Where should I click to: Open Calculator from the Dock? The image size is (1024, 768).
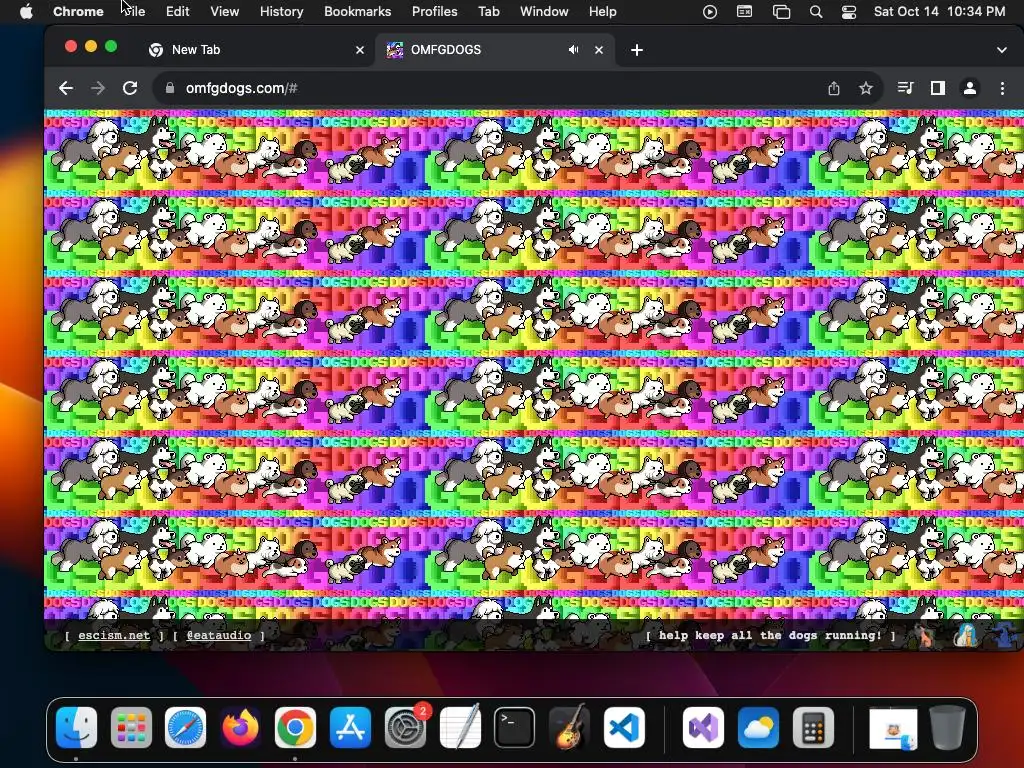click(813, 728)
